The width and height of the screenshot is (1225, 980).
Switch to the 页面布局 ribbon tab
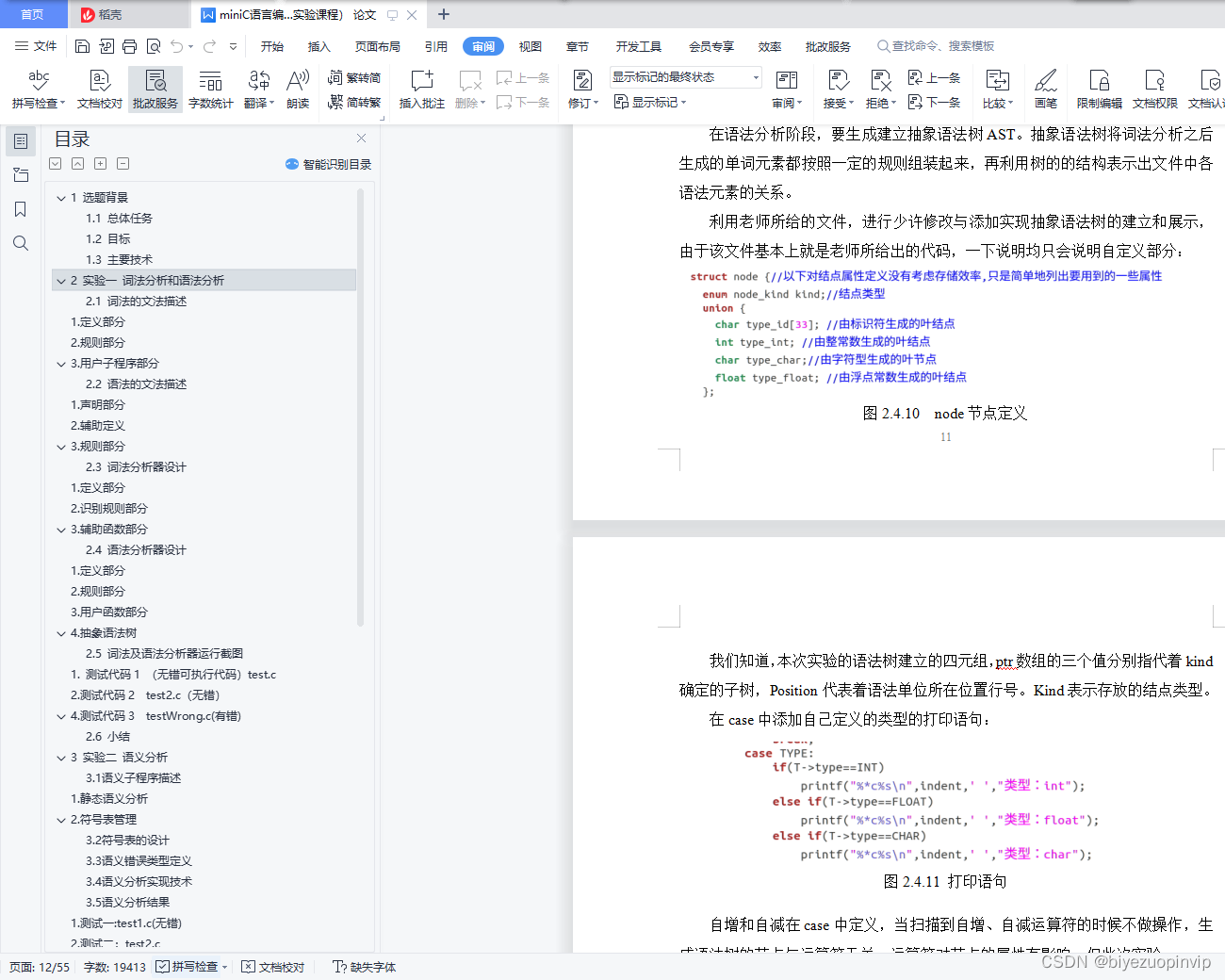coord(377,45)
